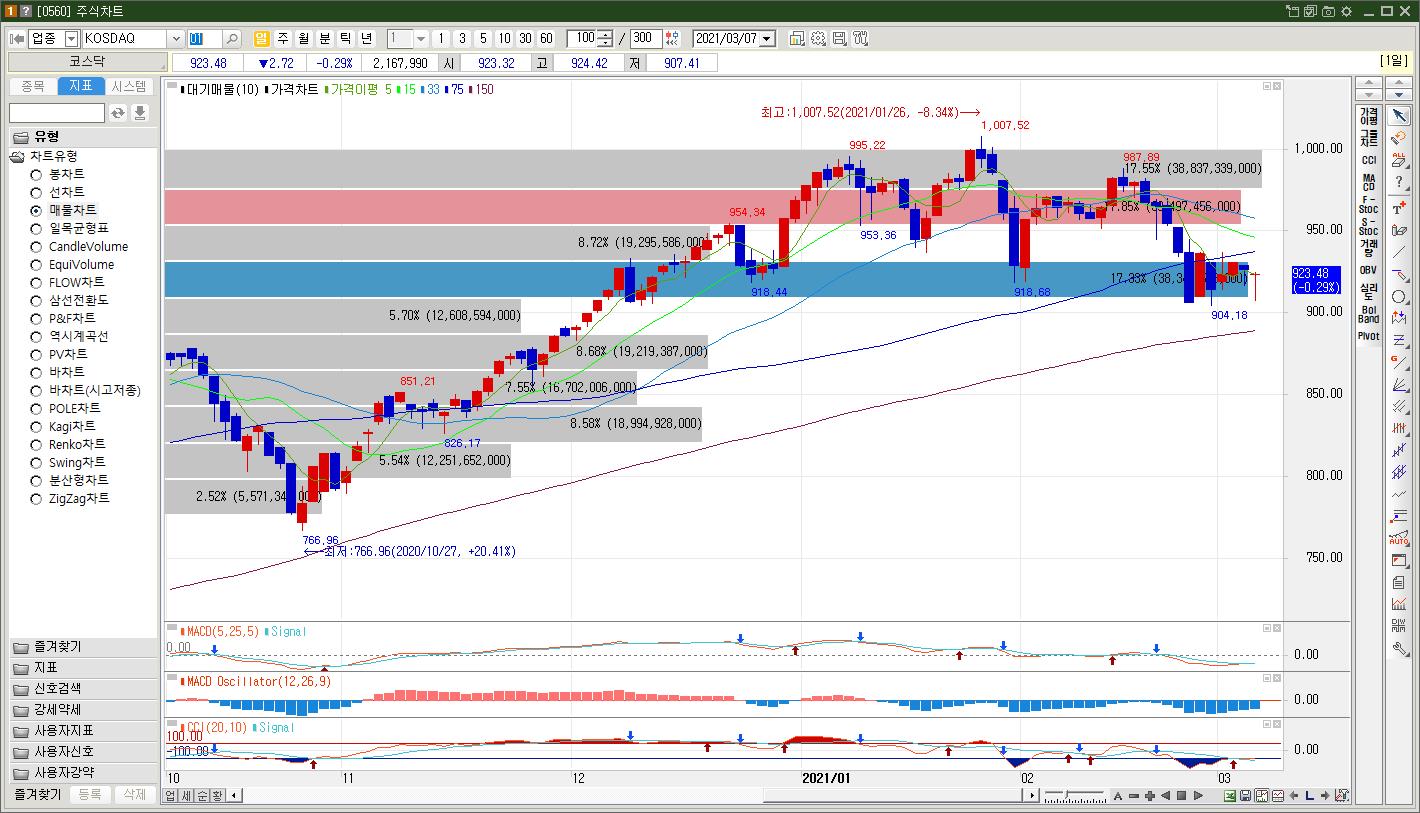Select the arrow pointer tool

click(1399, 116)
